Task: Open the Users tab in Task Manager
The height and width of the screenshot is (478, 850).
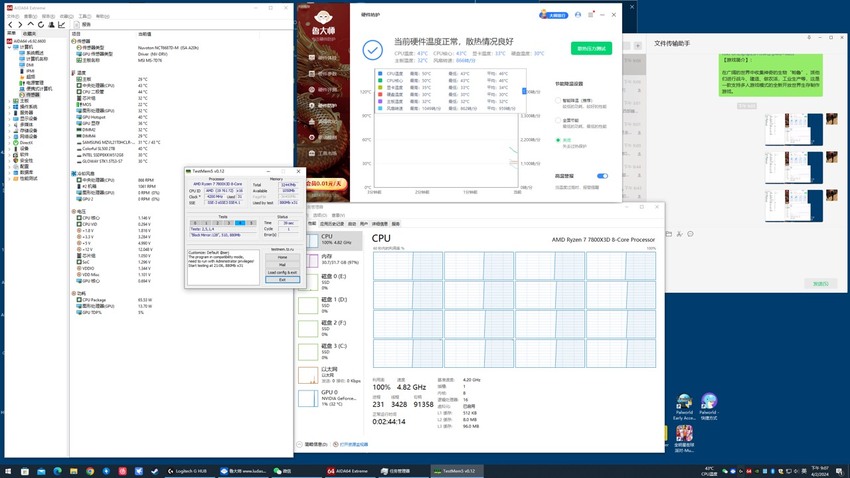Action: pyautogui.click(x=364, y=224)
